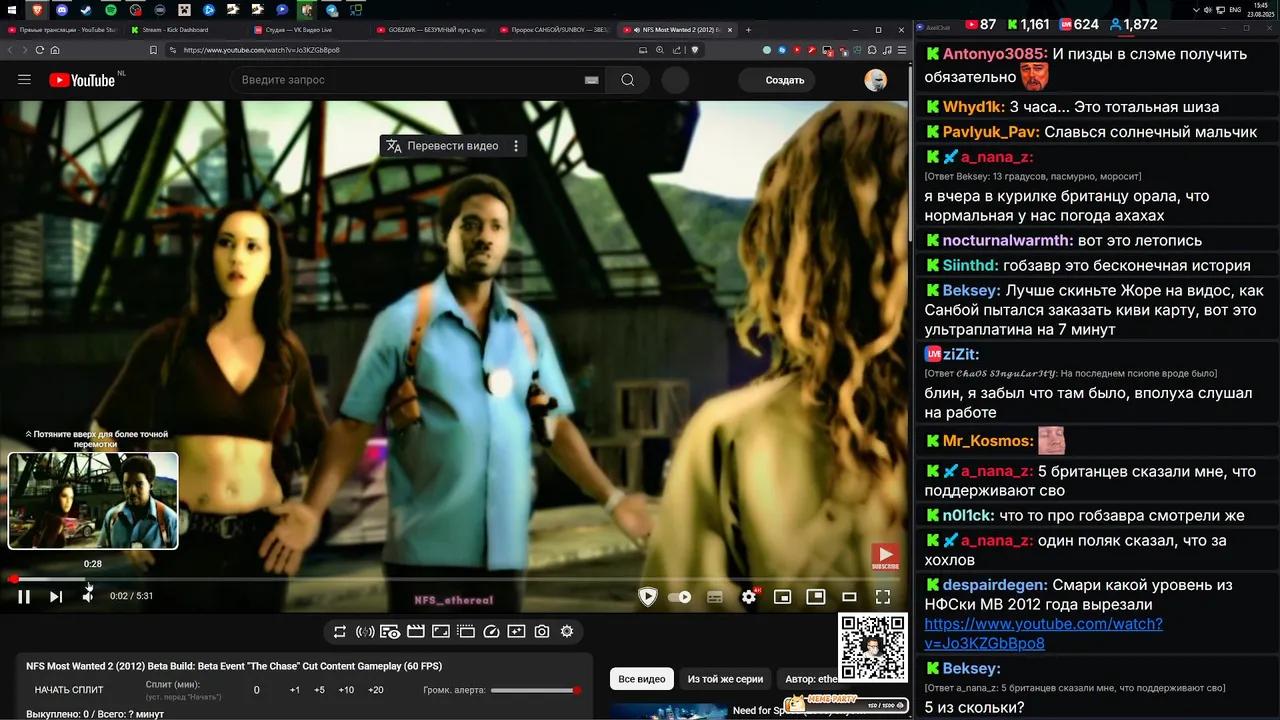Open the YouTube hamburger guide menu
This screenshot has height=720, width=1280.
tap(24, 80)
